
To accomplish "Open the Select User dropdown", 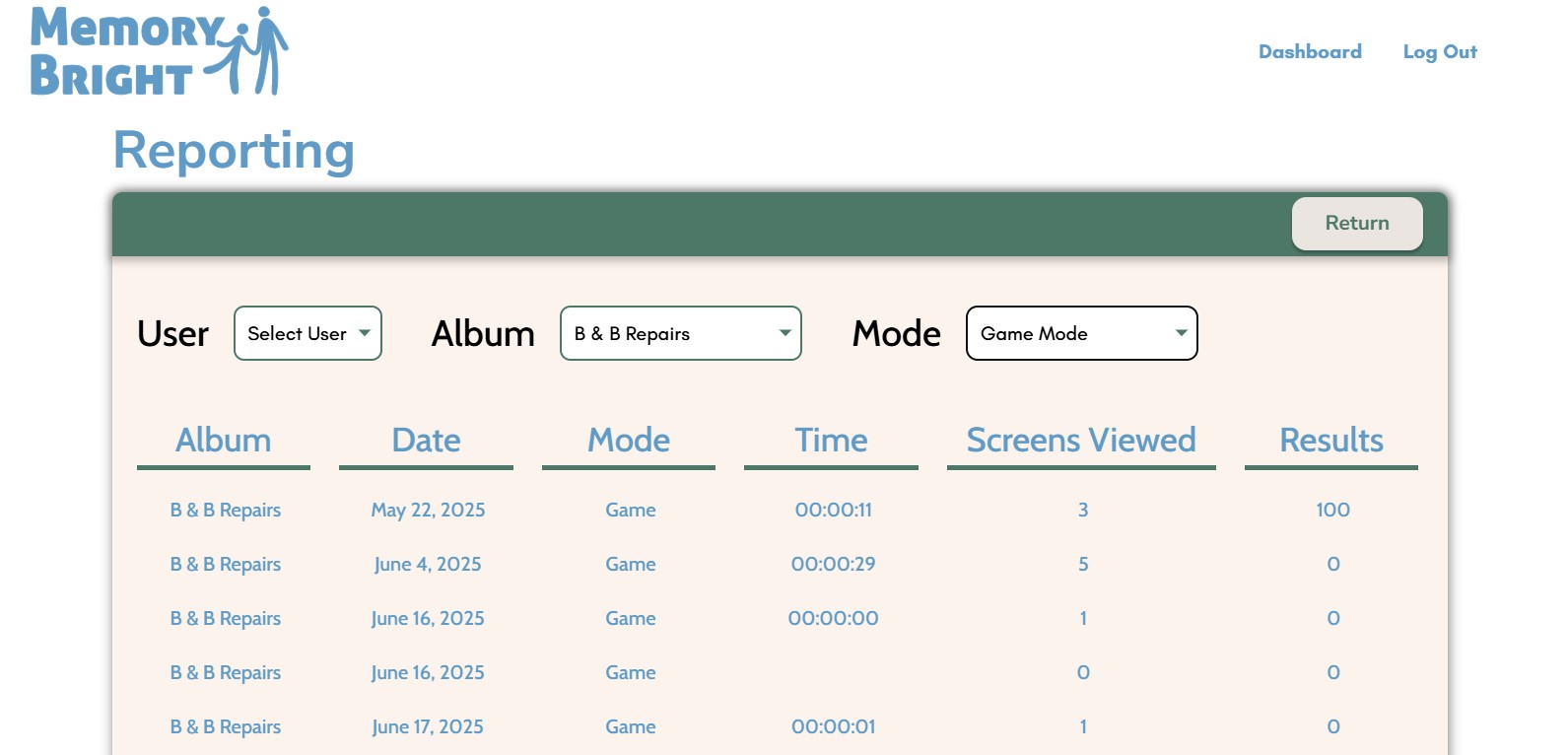I will (307, 333).
